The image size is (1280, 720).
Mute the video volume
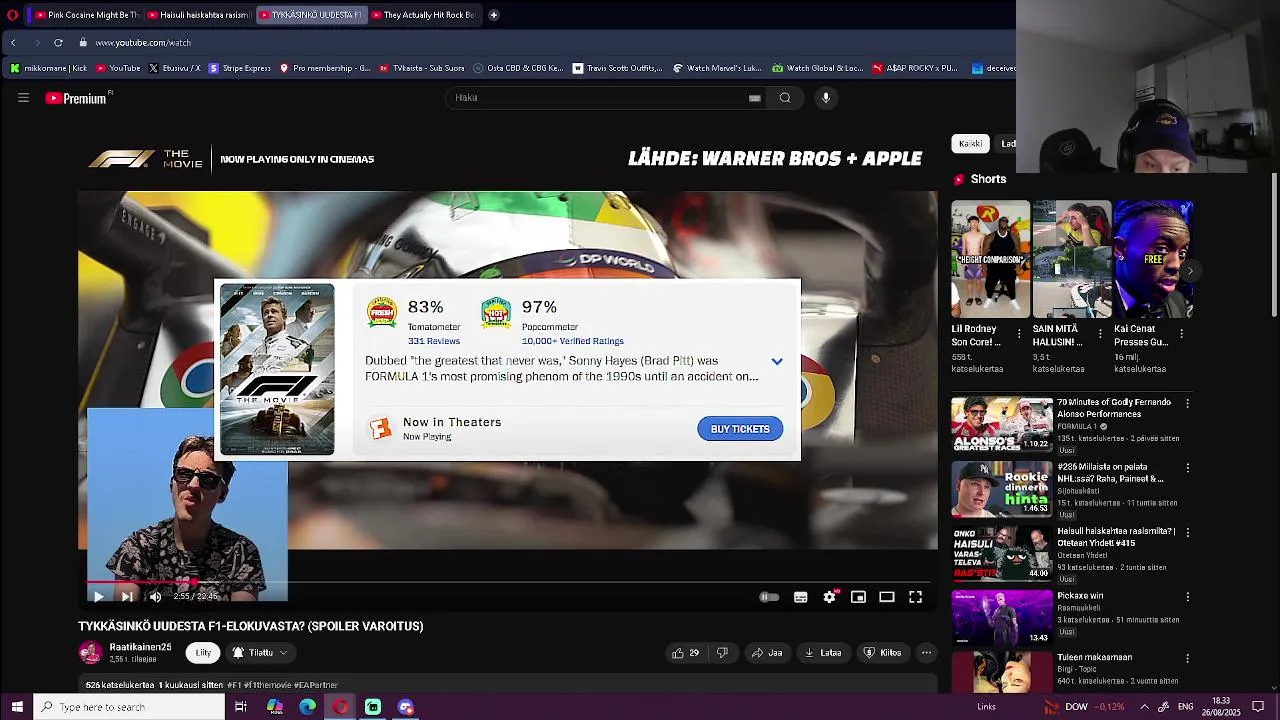(x=155, y=597)
